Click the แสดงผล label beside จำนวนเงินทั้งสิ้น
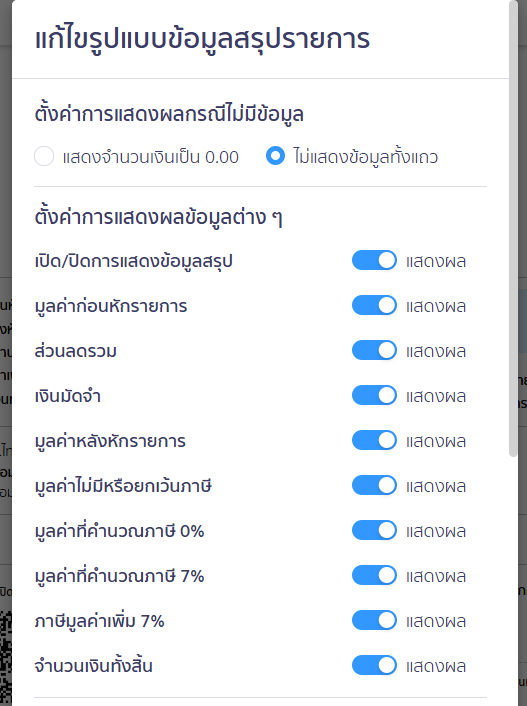Viewport: 527px width, 706px height. pos(436,667)
